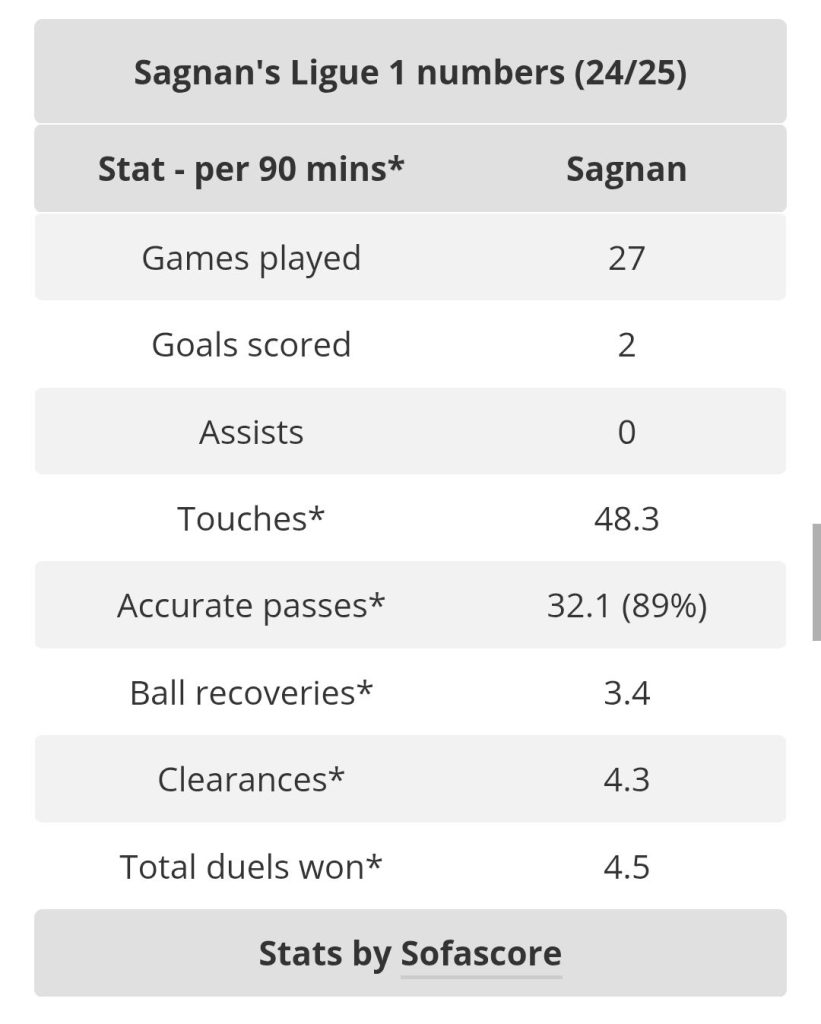
Task: Click the Ball recoveries value 3.4
Action: pos(626,693)
